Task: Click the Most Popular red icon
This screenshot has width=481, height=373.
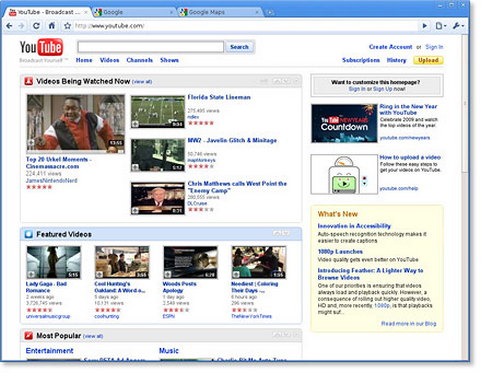Action: pos(29,335)
